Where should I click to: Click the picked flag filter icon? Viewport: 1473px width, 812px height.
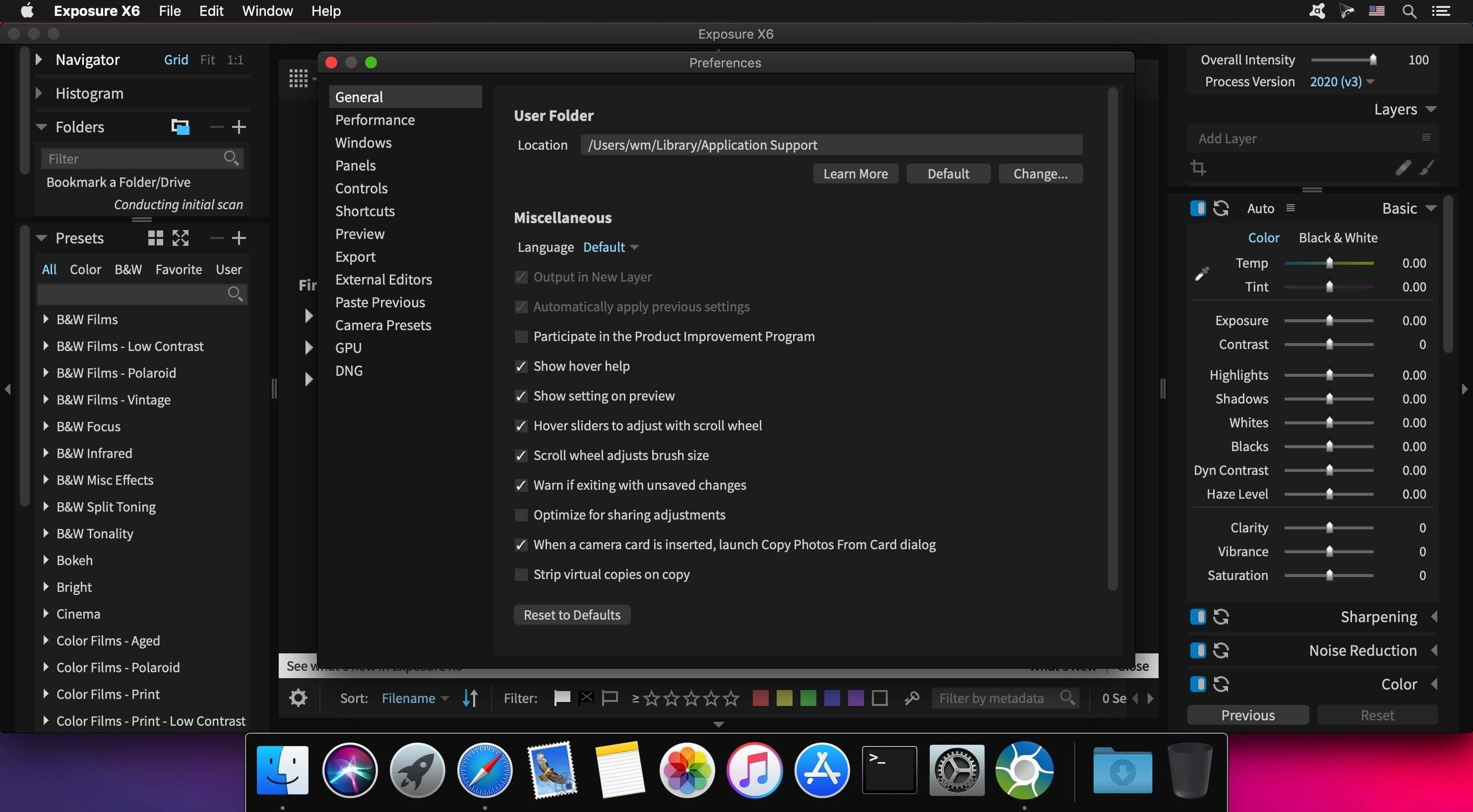(562, 697)
